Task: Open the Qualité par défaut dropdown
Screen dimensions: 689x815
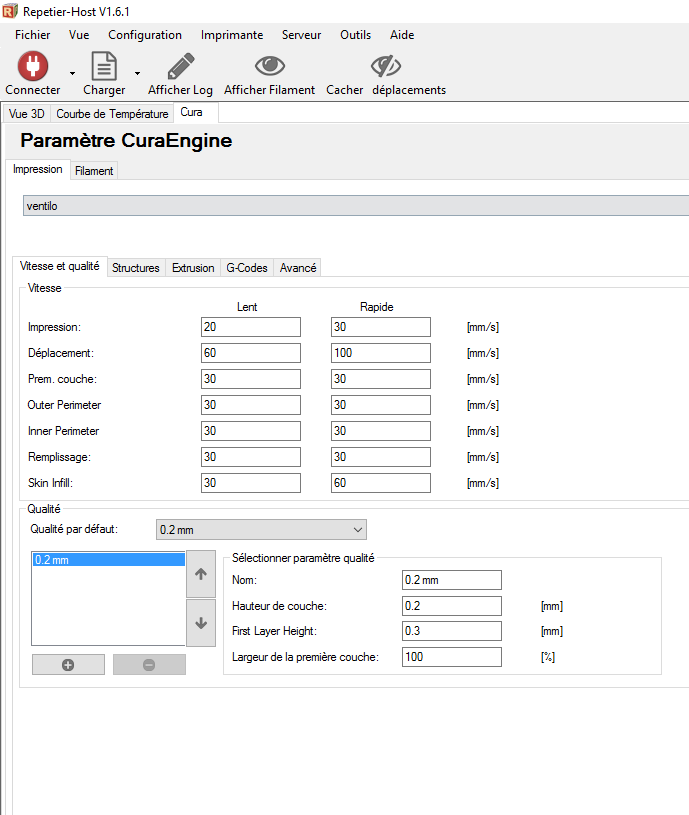Action: pyautogui.click(x=261, y=530)
